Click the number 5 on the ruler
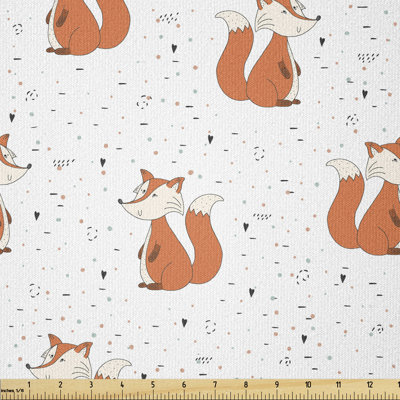The width and height of the screenshot is (400, 400). pos(153,385)
